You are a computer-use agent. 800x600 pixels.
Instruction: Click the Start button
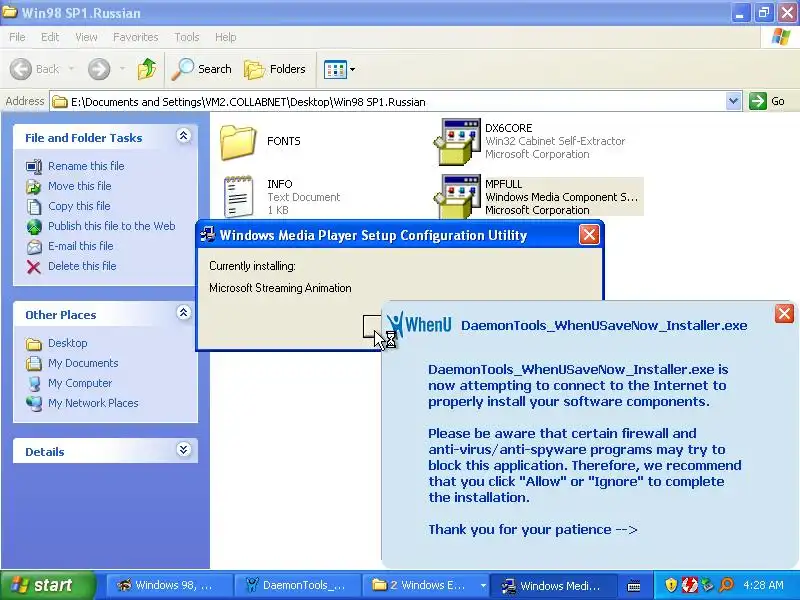coord(47,585)
